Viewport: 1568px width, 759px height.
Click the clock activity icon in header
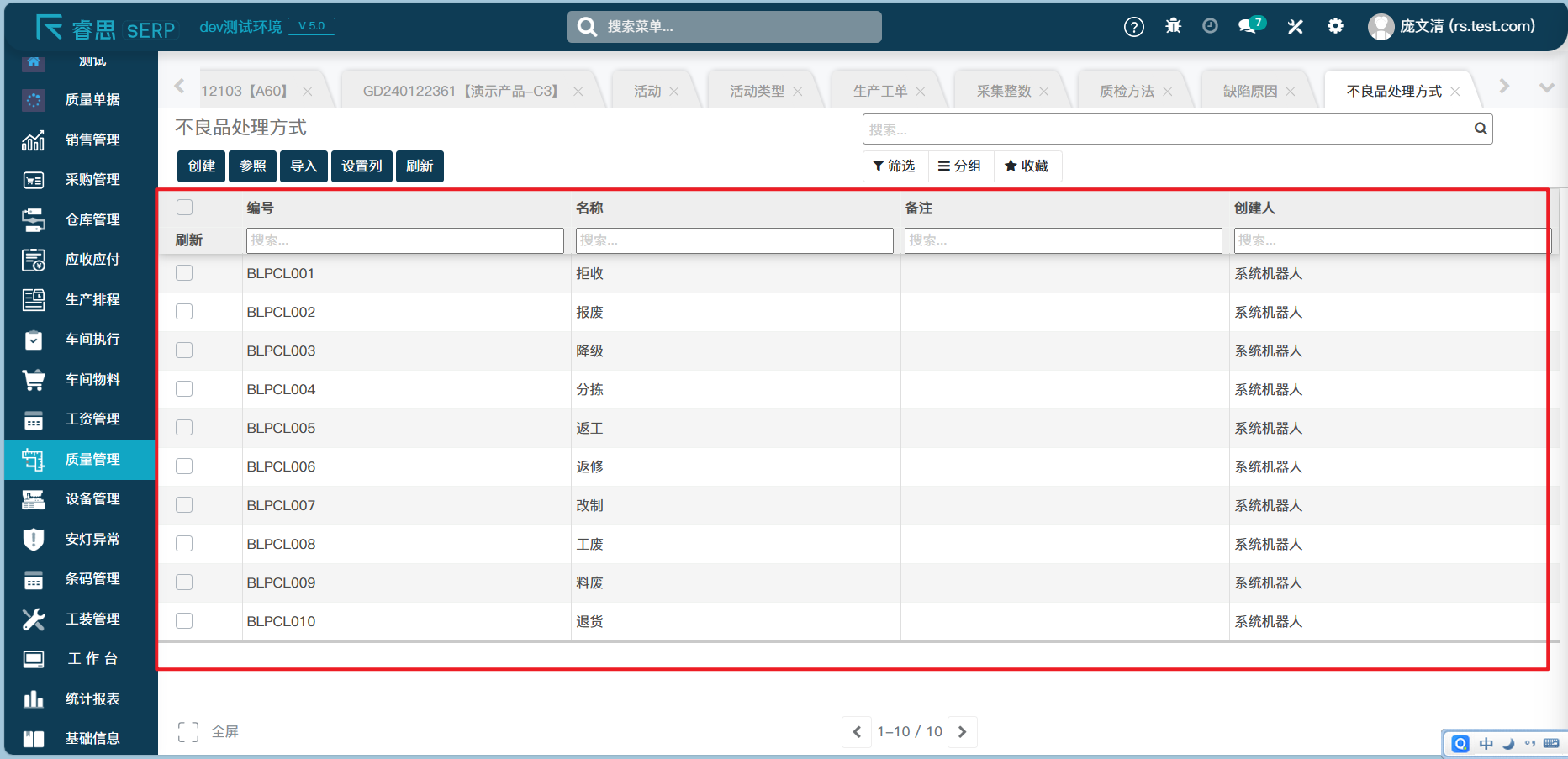(1210, 27)
